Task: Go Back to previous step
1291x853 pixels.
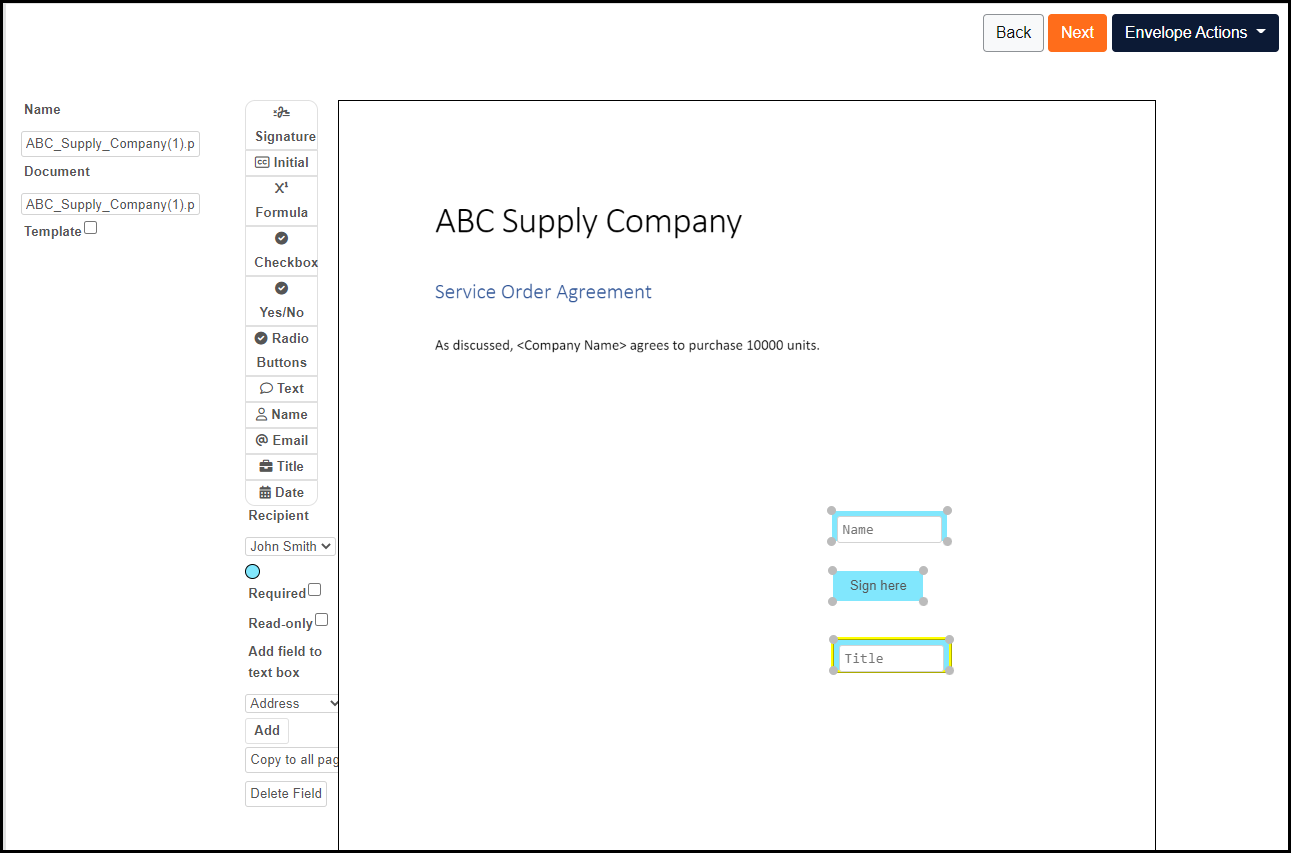Action: click(x=1013, y=33)
